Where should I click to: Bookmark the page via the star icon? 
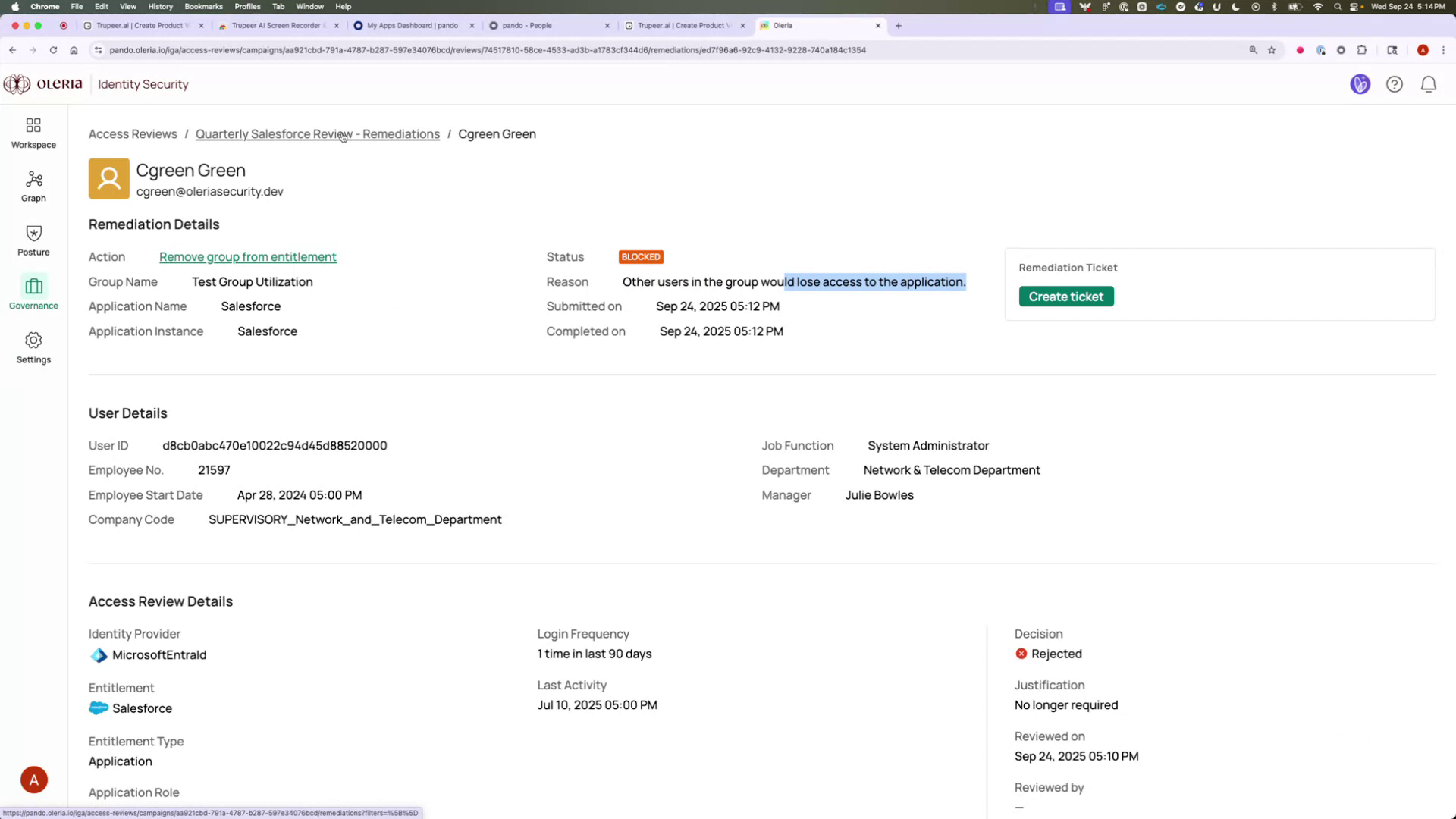pos(1271,50)
